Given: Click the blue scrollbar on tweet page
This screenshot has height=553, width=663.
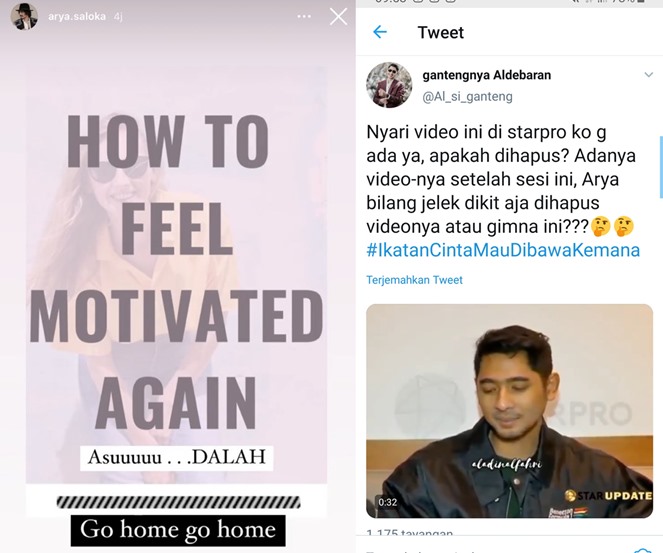Looking at the screenshot, I should pyautogui.click(x=661, y=167).
